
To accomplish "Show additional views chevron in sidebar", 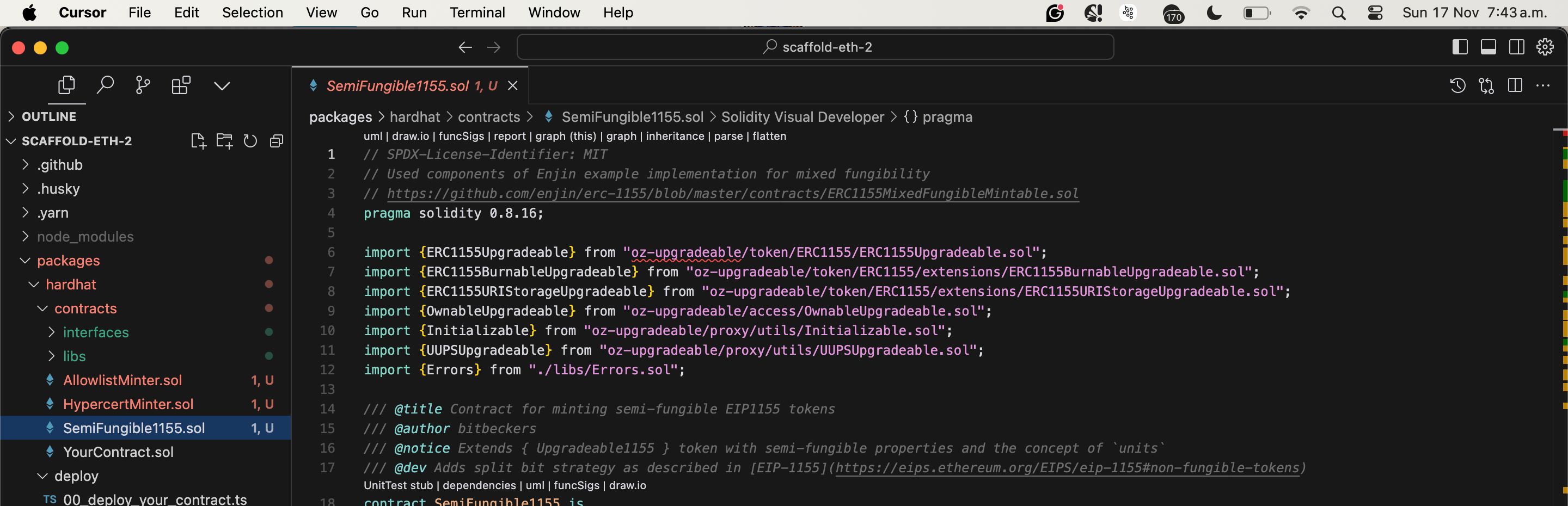I will point(222,86).
